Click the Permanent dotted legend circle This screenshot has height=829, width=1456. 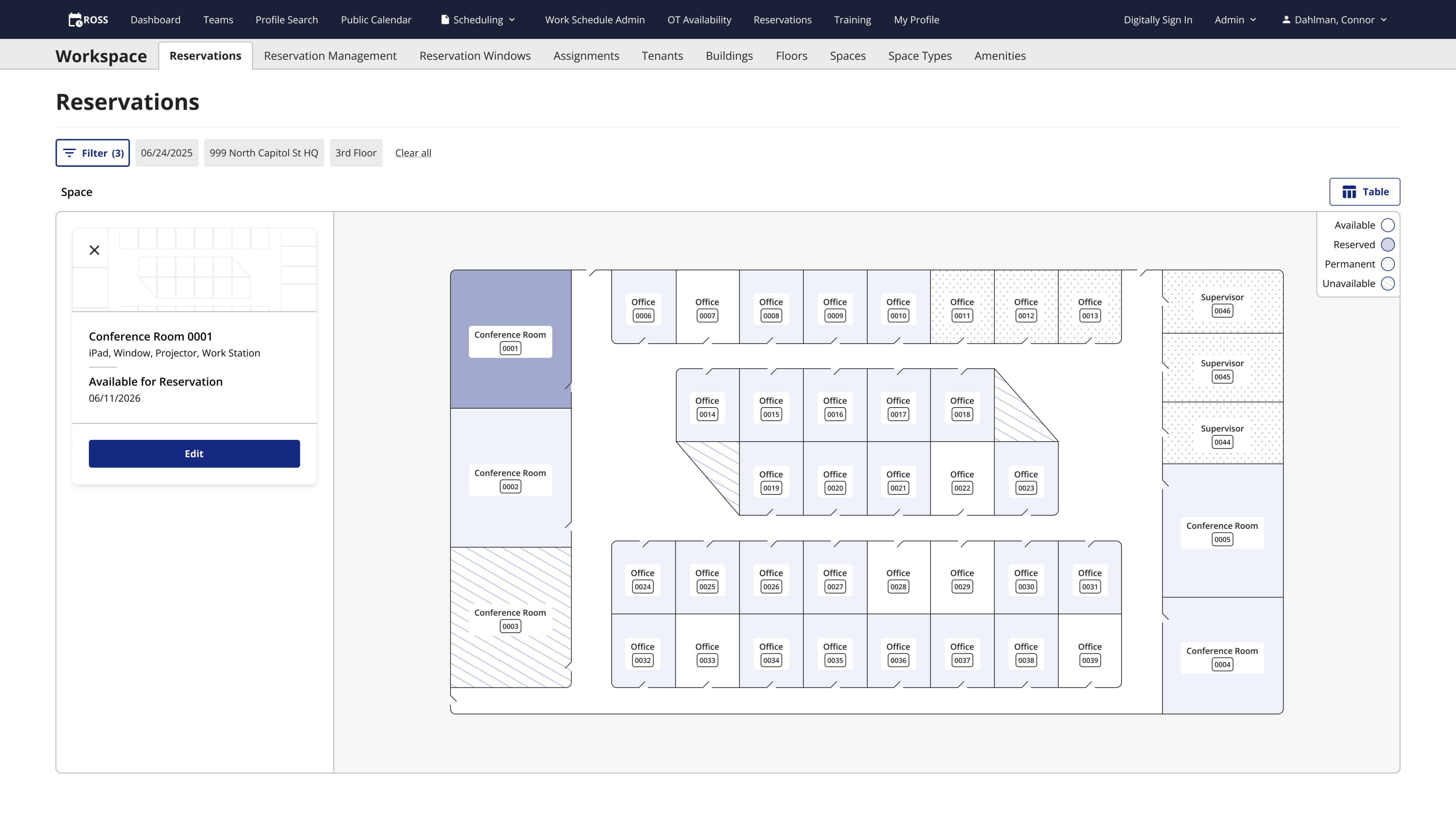1388,264
